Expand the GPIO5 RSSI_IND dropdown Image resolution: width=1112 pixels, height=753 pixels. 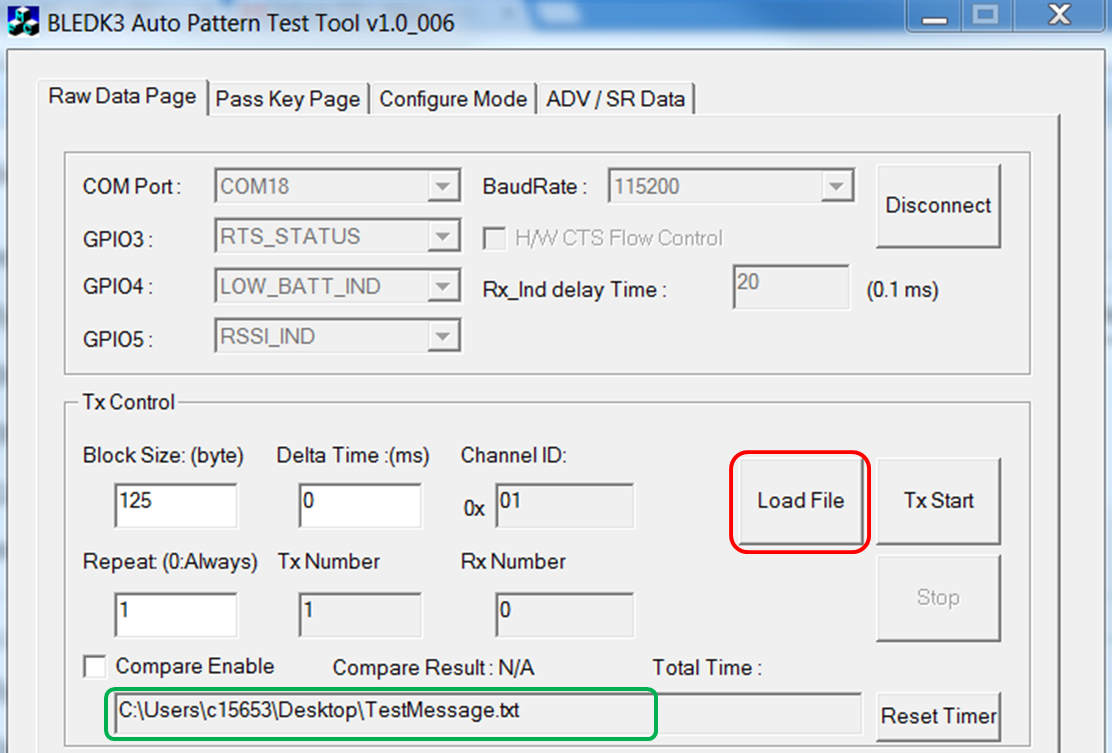point(440,337)
